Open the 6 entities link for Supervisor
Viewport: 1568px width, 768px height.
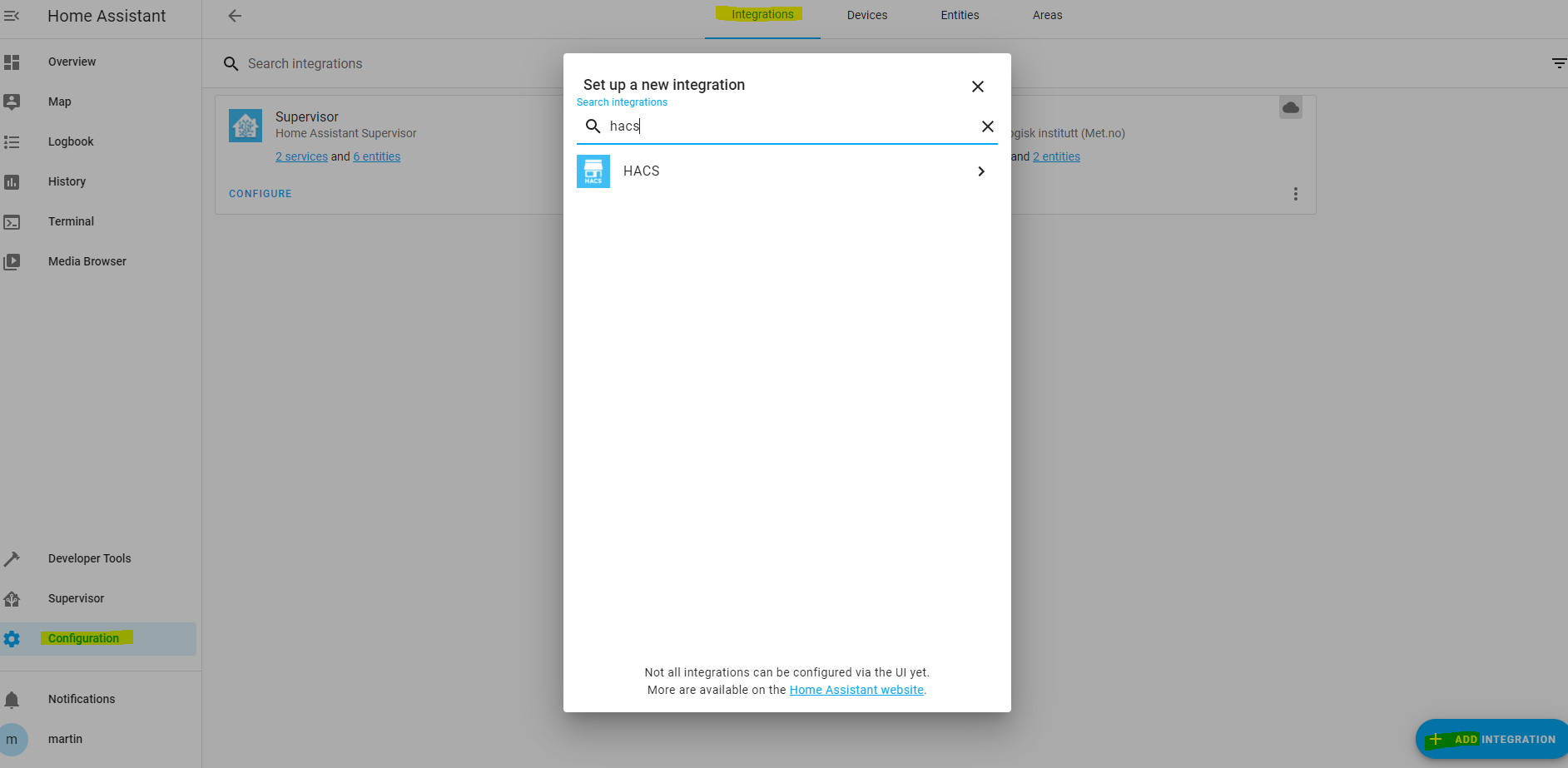(376, 156)
